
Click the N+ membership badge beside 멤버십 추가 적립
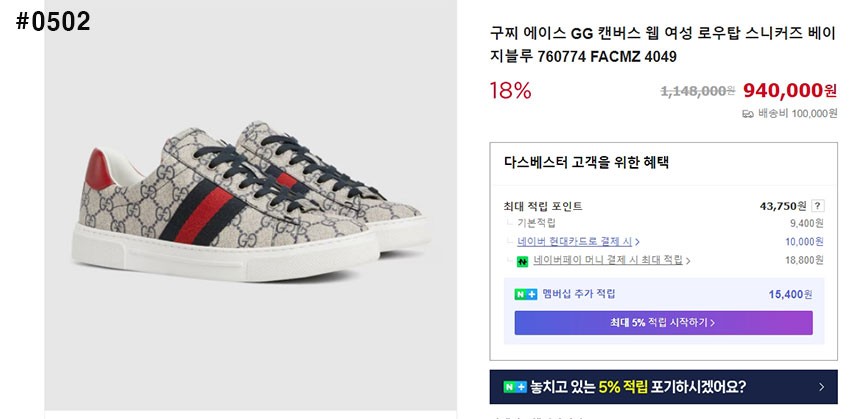[x=526, y=294]
